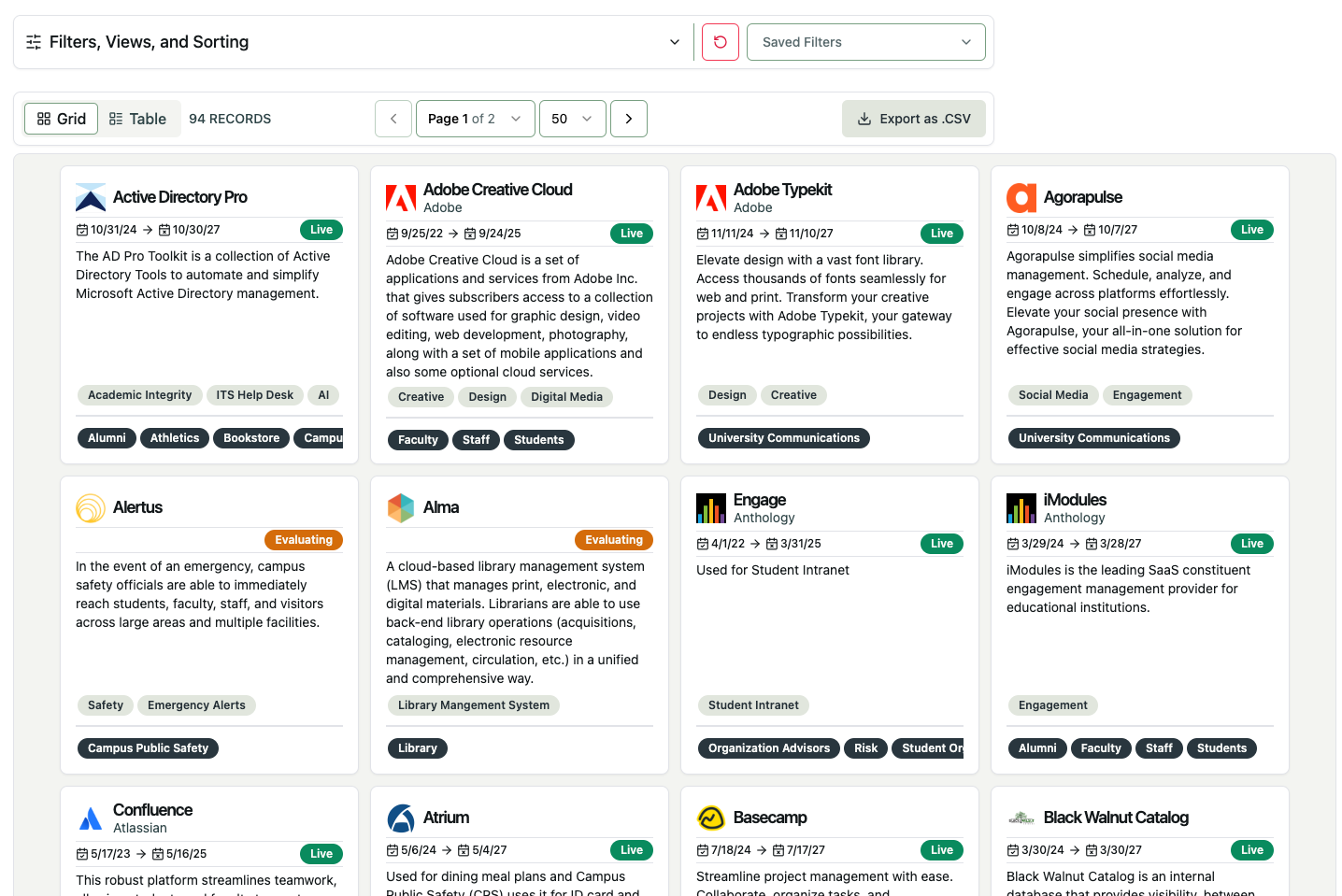Click the Academic Integrity tag
The width and height of the screenshot is (1342, 896).
tap(140, 395)
